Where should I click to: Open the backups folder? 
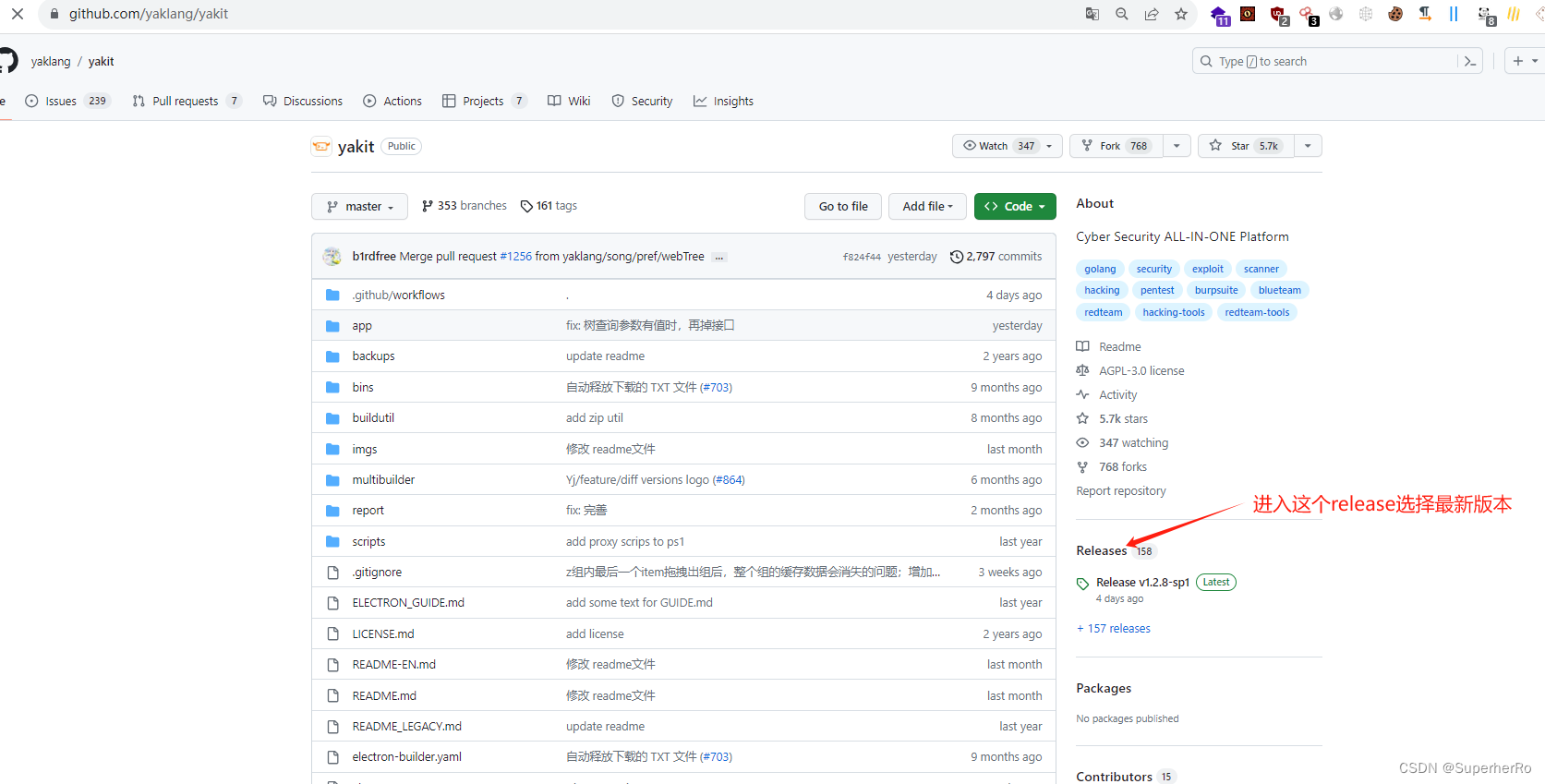coord(373,356)
